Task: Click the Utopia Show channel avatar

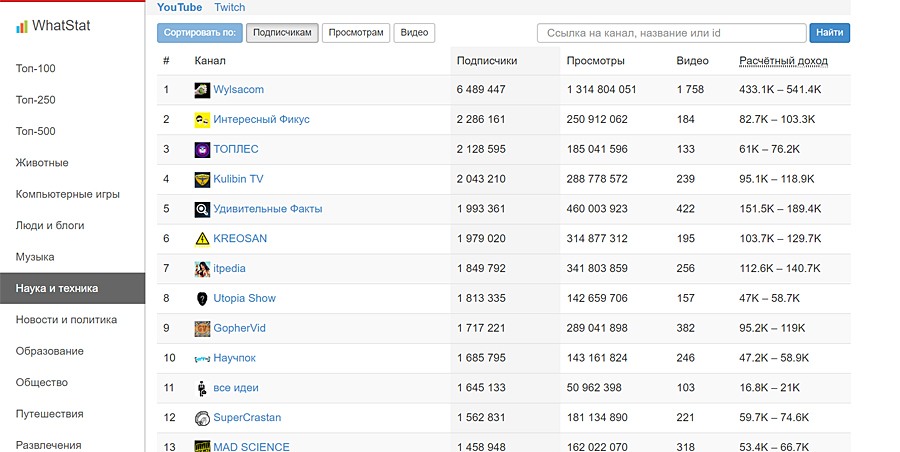Action: pyautogui.click(x=202, y=299)
